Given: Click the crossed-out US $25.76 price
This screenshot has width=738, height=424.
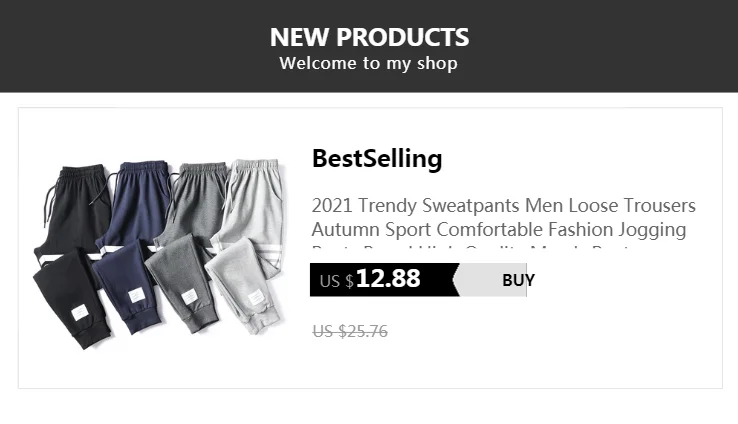Looking at the screenshot, I should (x=349, y=331).
